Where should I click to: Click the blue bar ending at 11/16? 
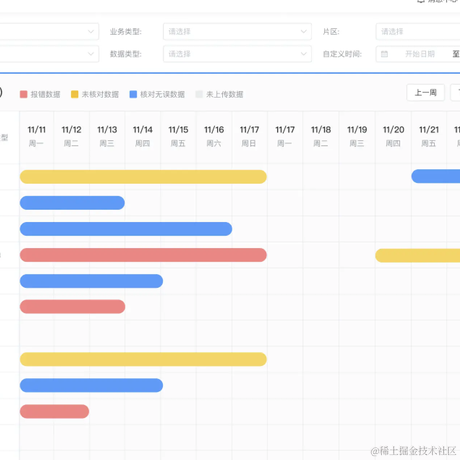coord(126,229)
